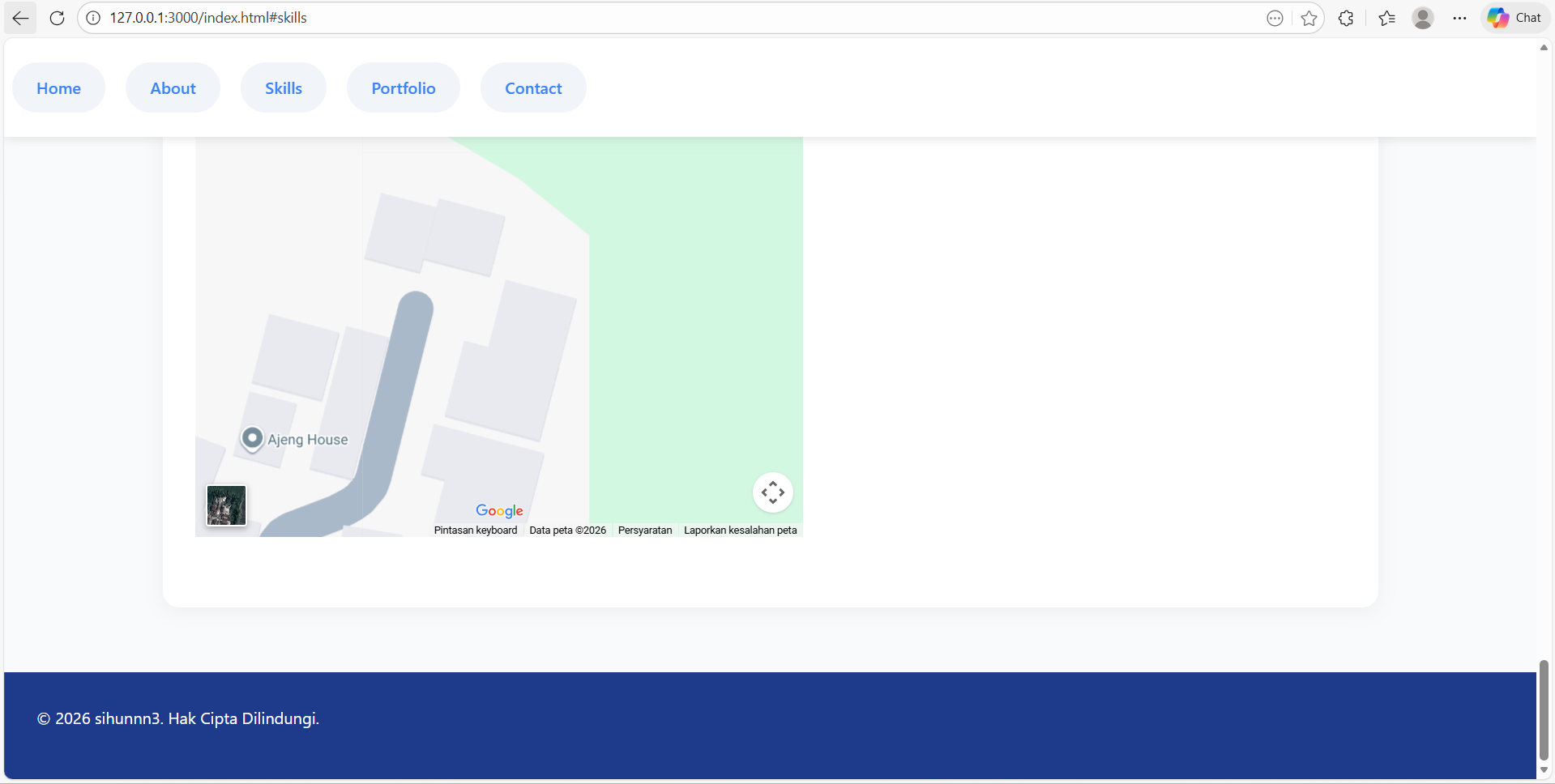Click the Contact button
The height and width of the screenshot is (784, 1555).
(x=532, y=87)
